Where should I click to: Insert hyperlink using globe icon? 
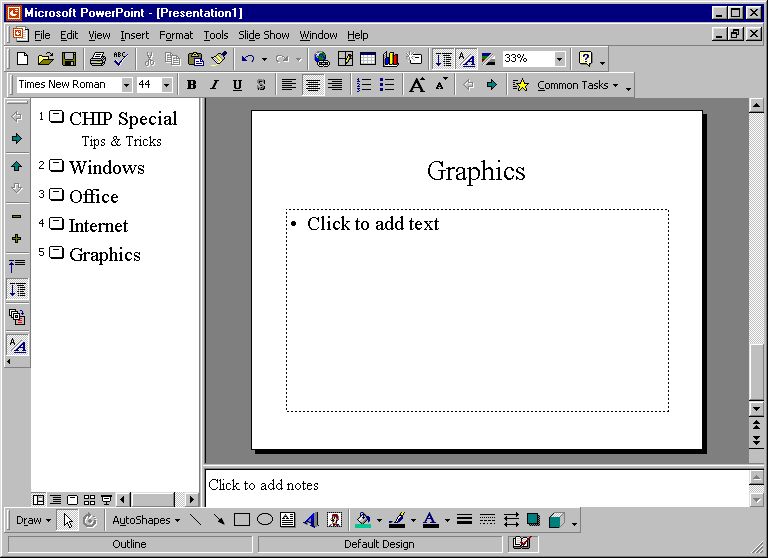(322, 59)
